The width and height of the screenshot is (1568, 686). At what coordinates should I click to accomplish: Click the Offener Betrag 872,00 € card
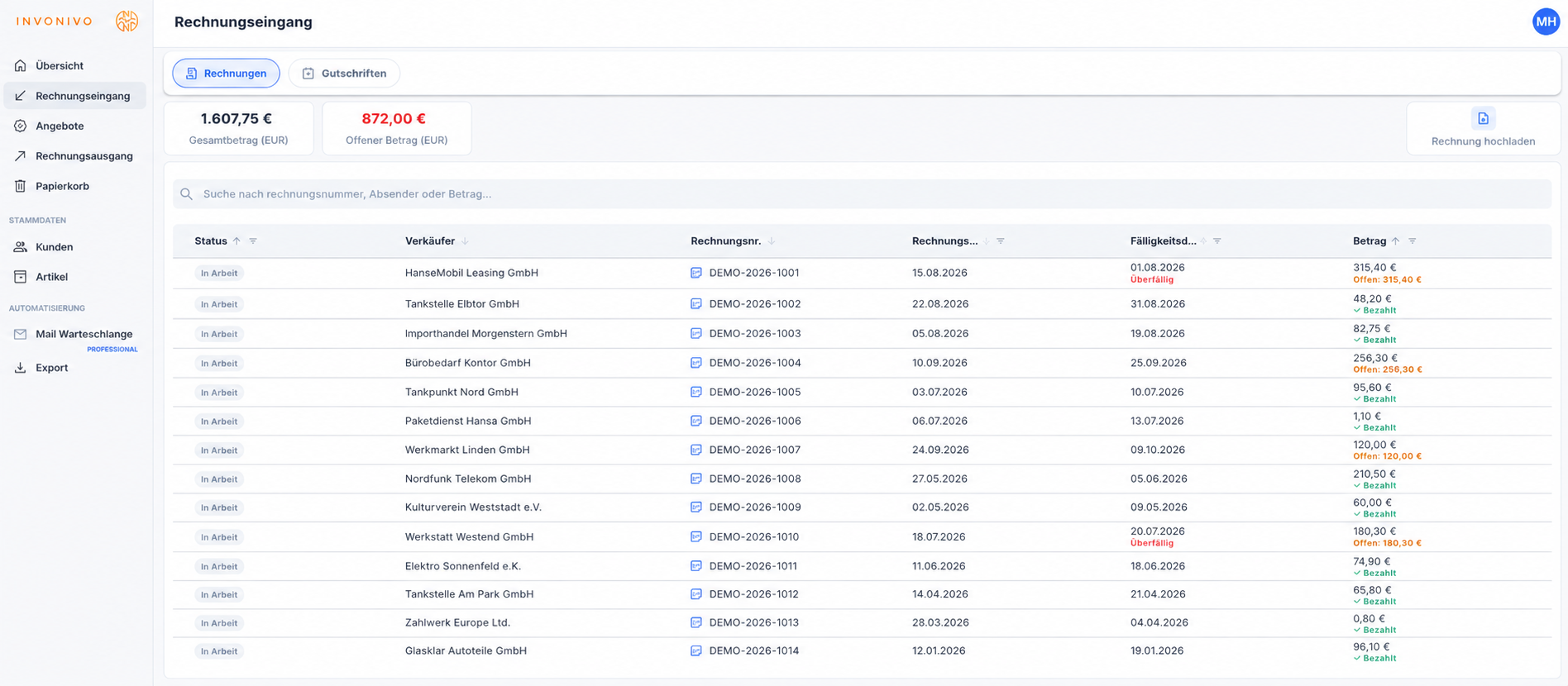397,128
